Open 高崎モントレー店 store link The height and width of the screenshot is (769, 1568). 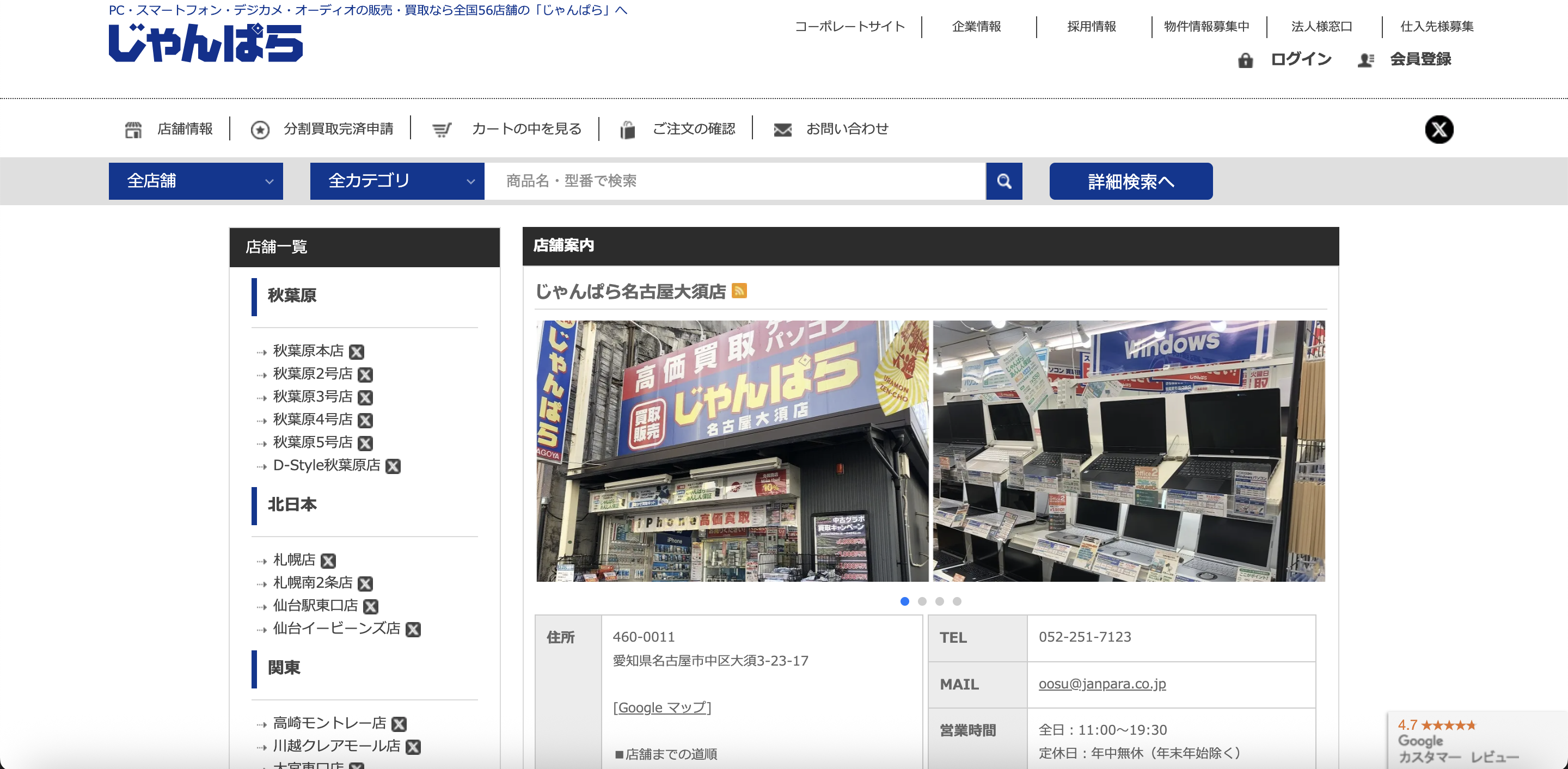click(329, 723)
